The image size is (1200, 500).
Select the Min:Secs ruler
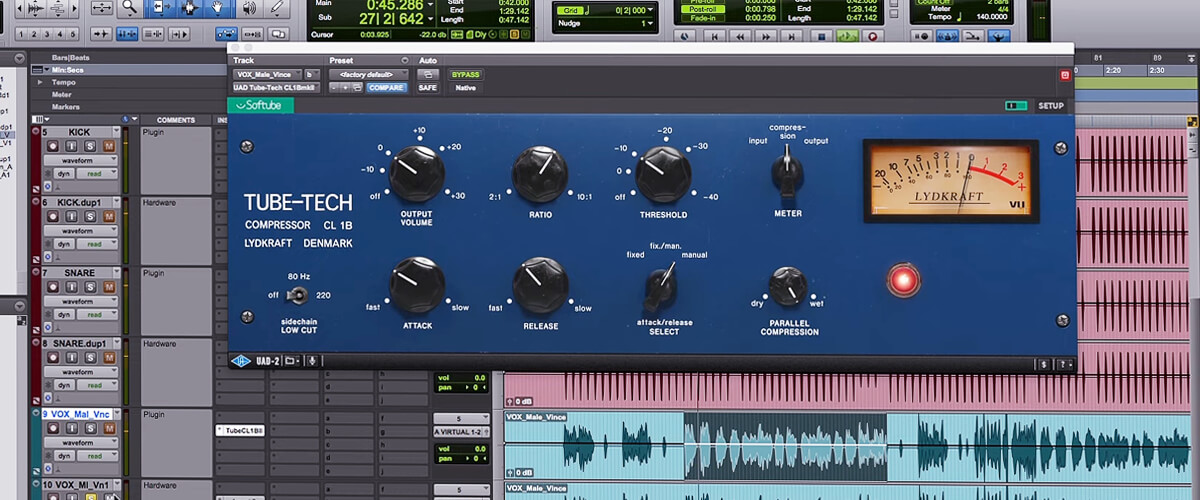(x=68, y=70)
